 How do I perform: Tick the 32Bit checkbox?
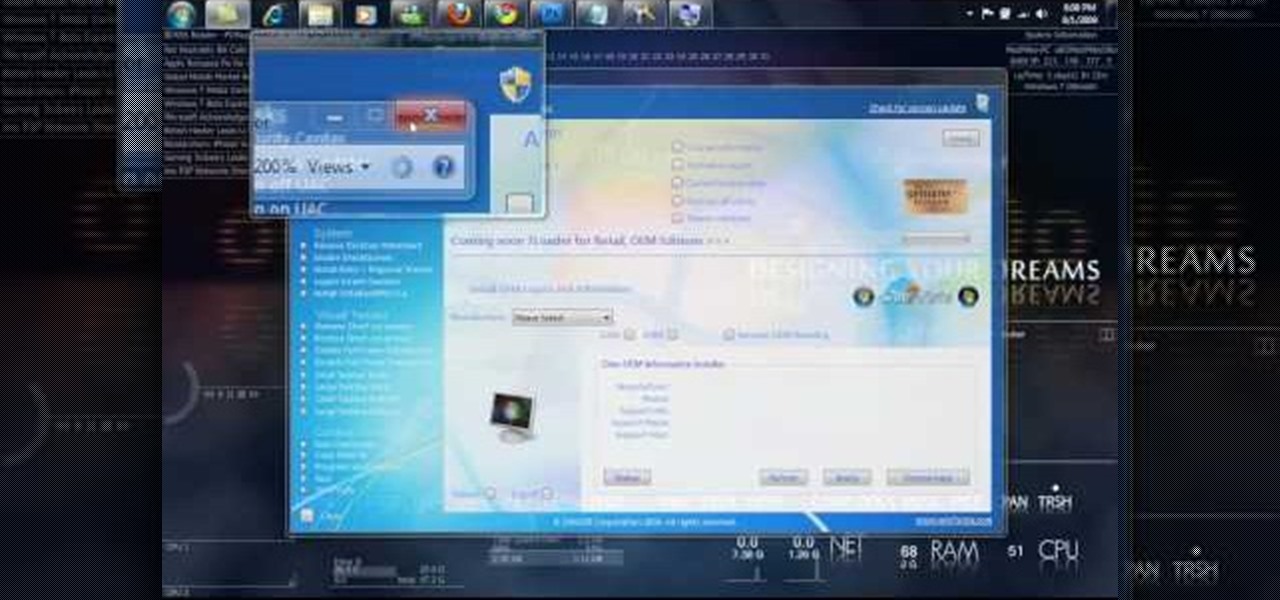[631, 335]
